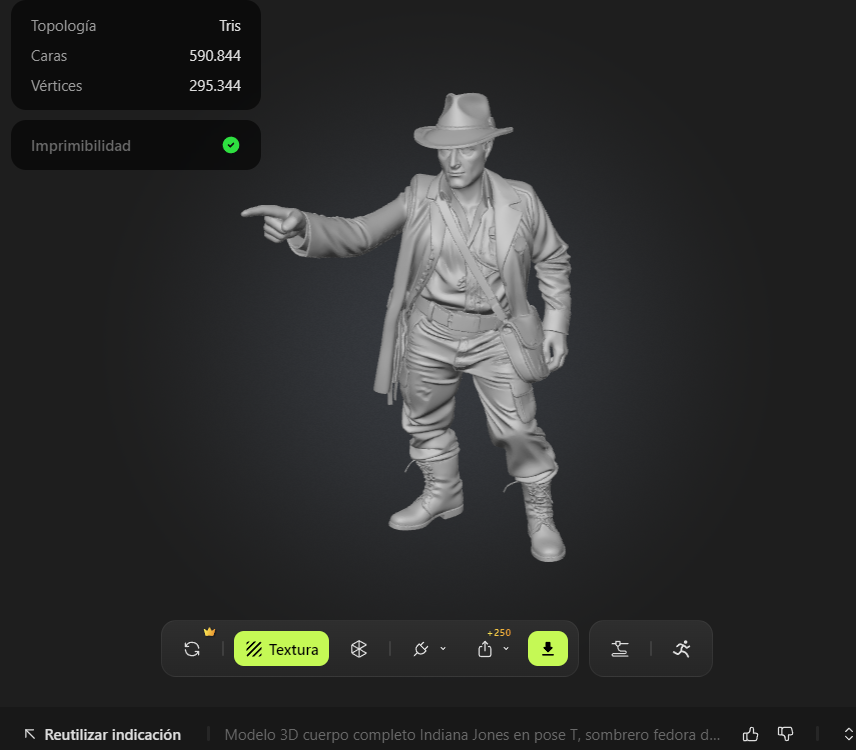Click the running figure animation icon
Viewport: 856px width, 750px height.
(682, 649)
